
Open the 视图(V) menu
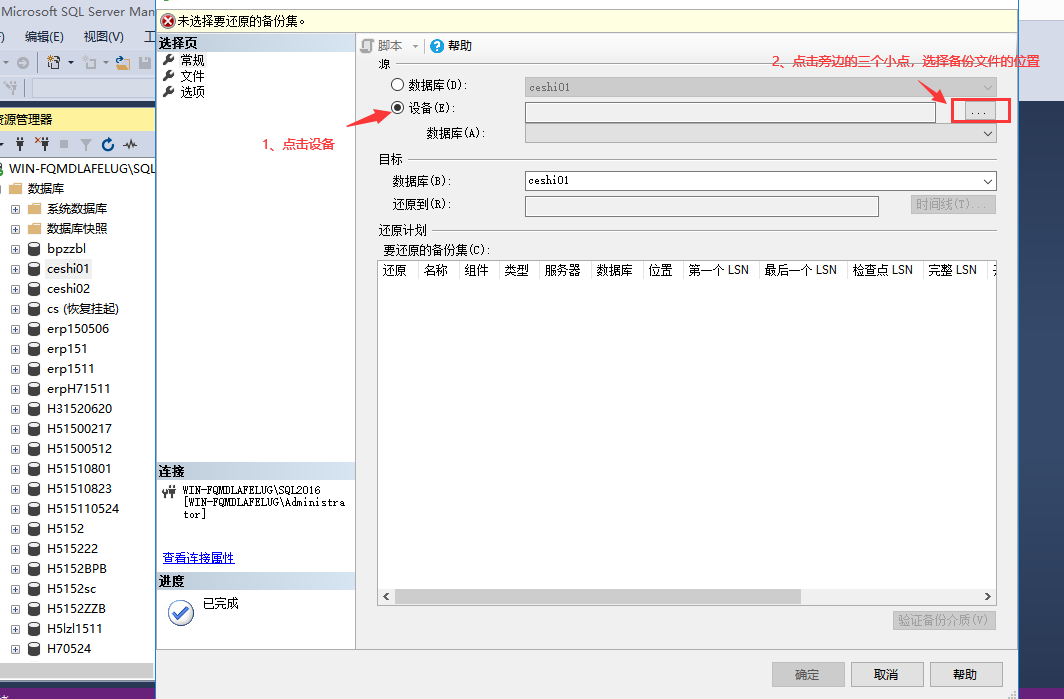coord(103,37)
